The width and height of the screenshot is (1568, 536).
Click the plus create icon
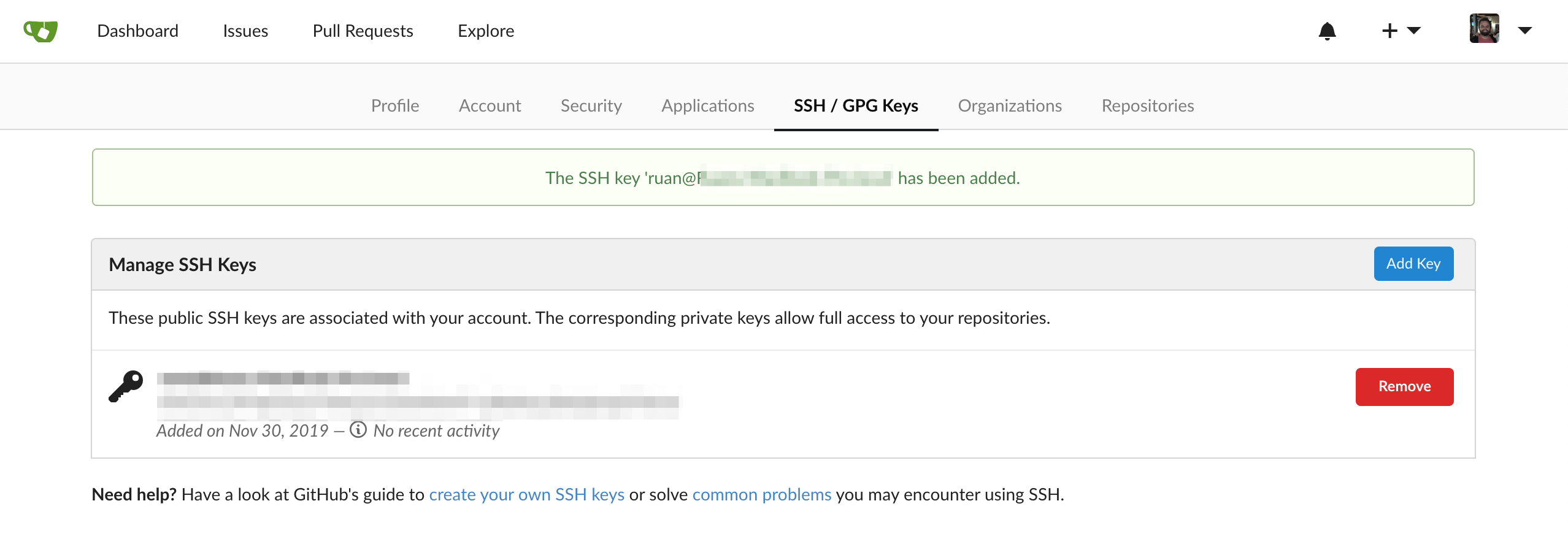point(1389,31)
